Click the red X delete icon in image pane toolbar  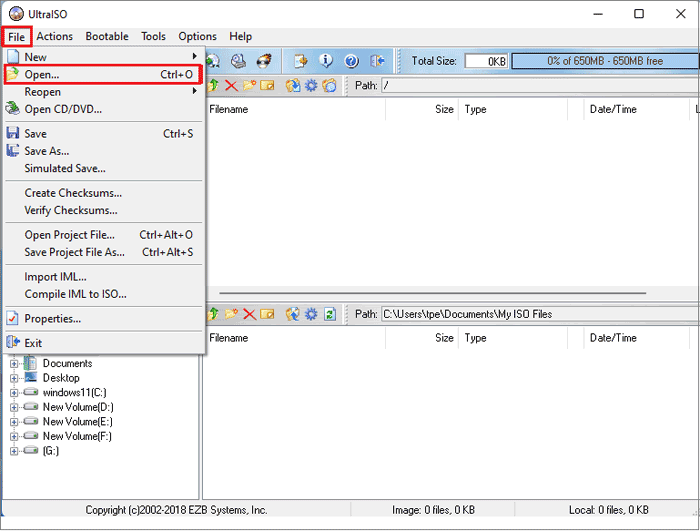pyautogui.click(x=231, y=85)
